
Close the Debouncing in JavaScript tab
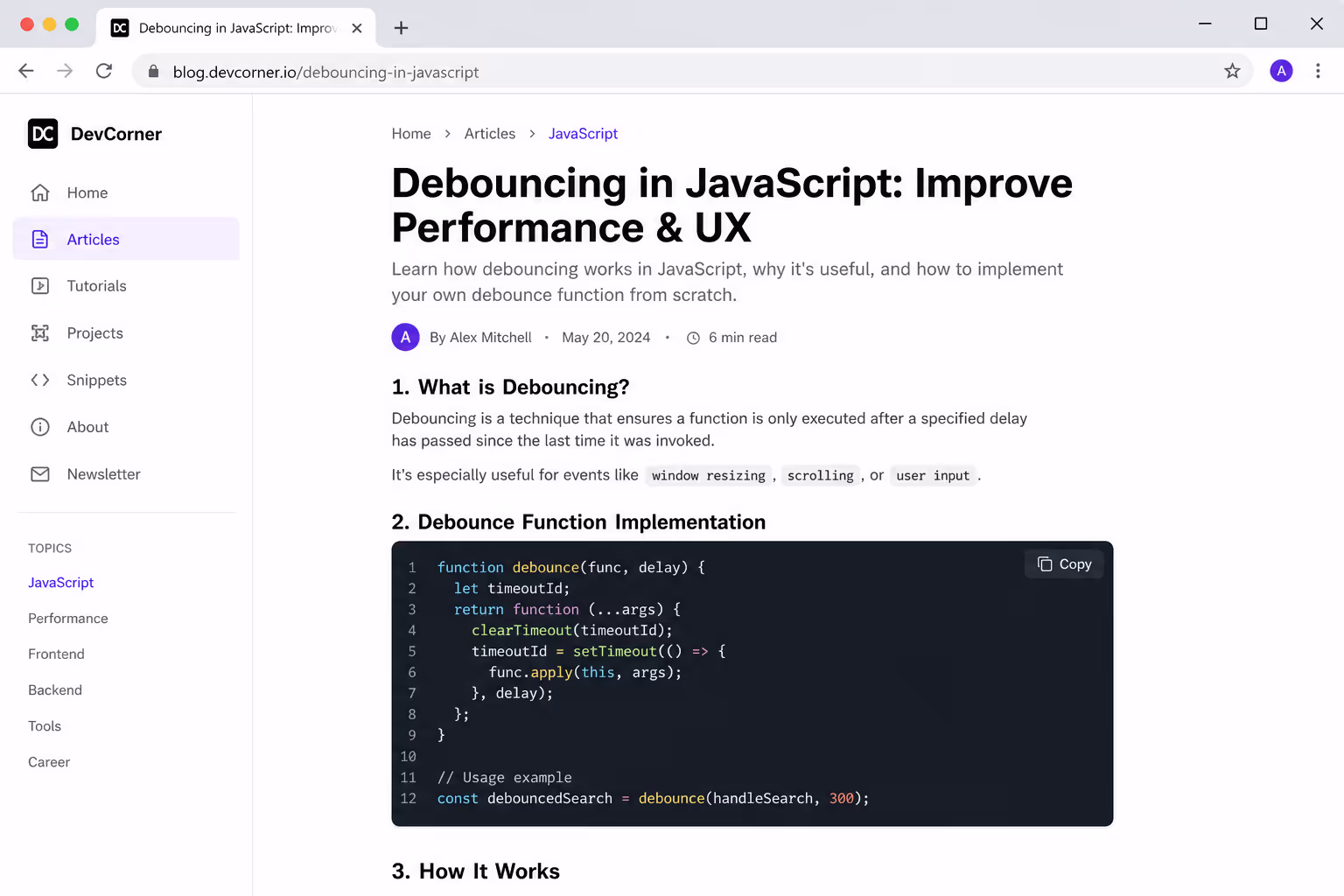coord(357,28)
